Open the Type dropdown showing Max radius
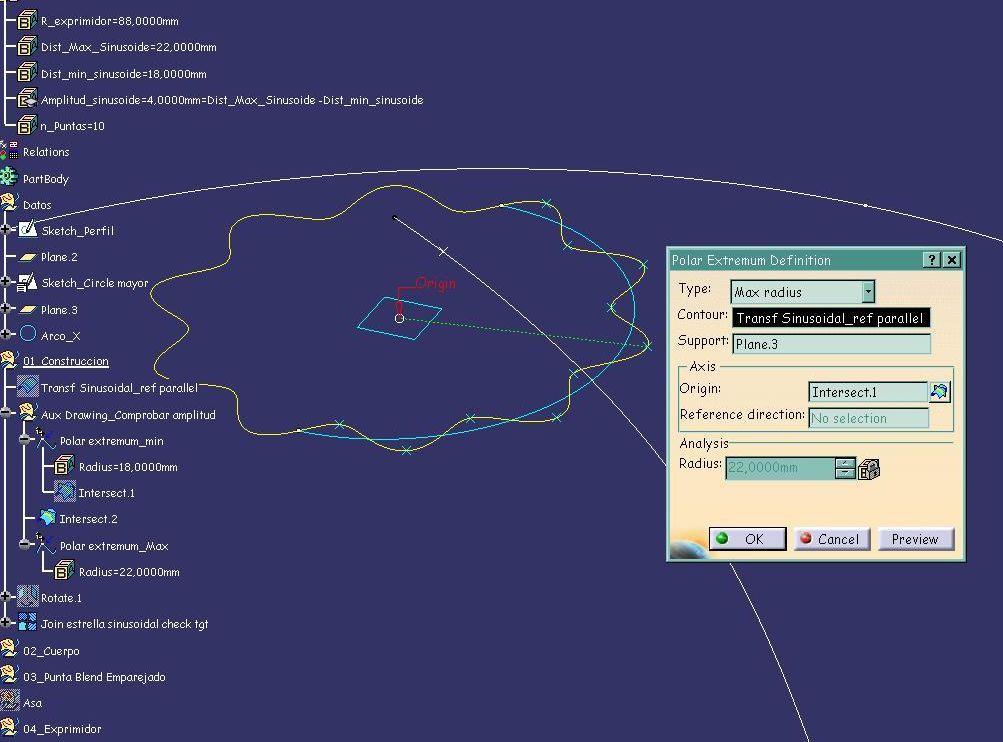 point(867,292)
